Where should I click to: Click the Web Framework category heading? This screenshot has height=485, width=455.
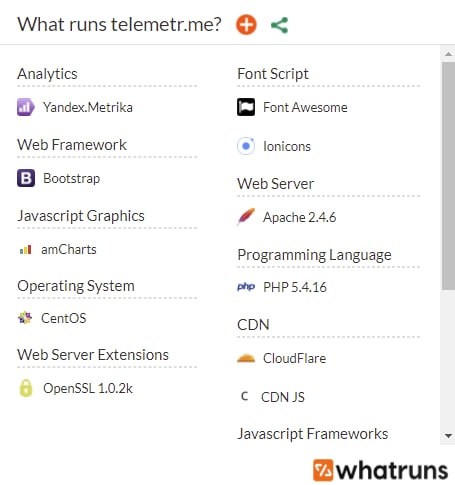pos(72,145)
